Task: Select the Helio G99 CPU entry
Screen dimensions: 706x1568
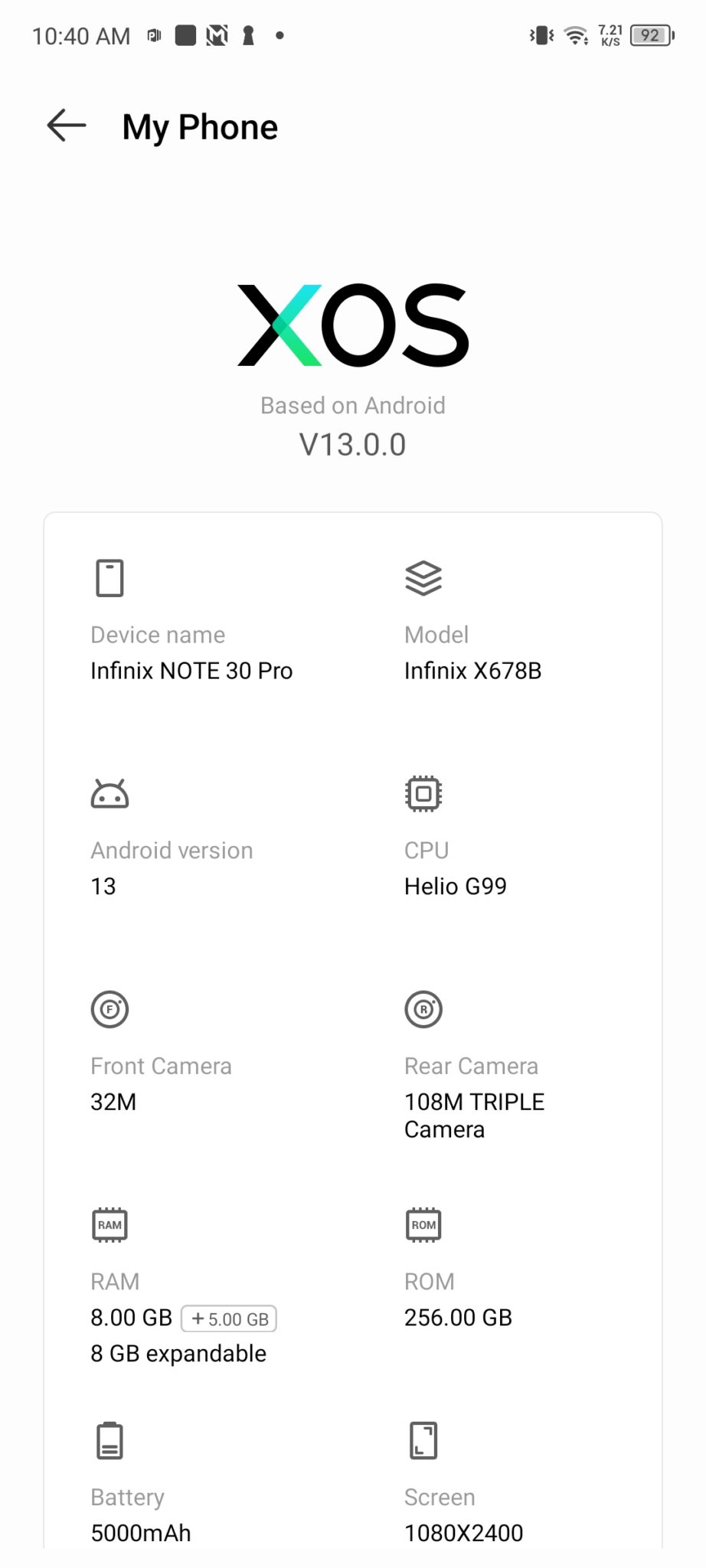Action: click(x=456, y=886)
